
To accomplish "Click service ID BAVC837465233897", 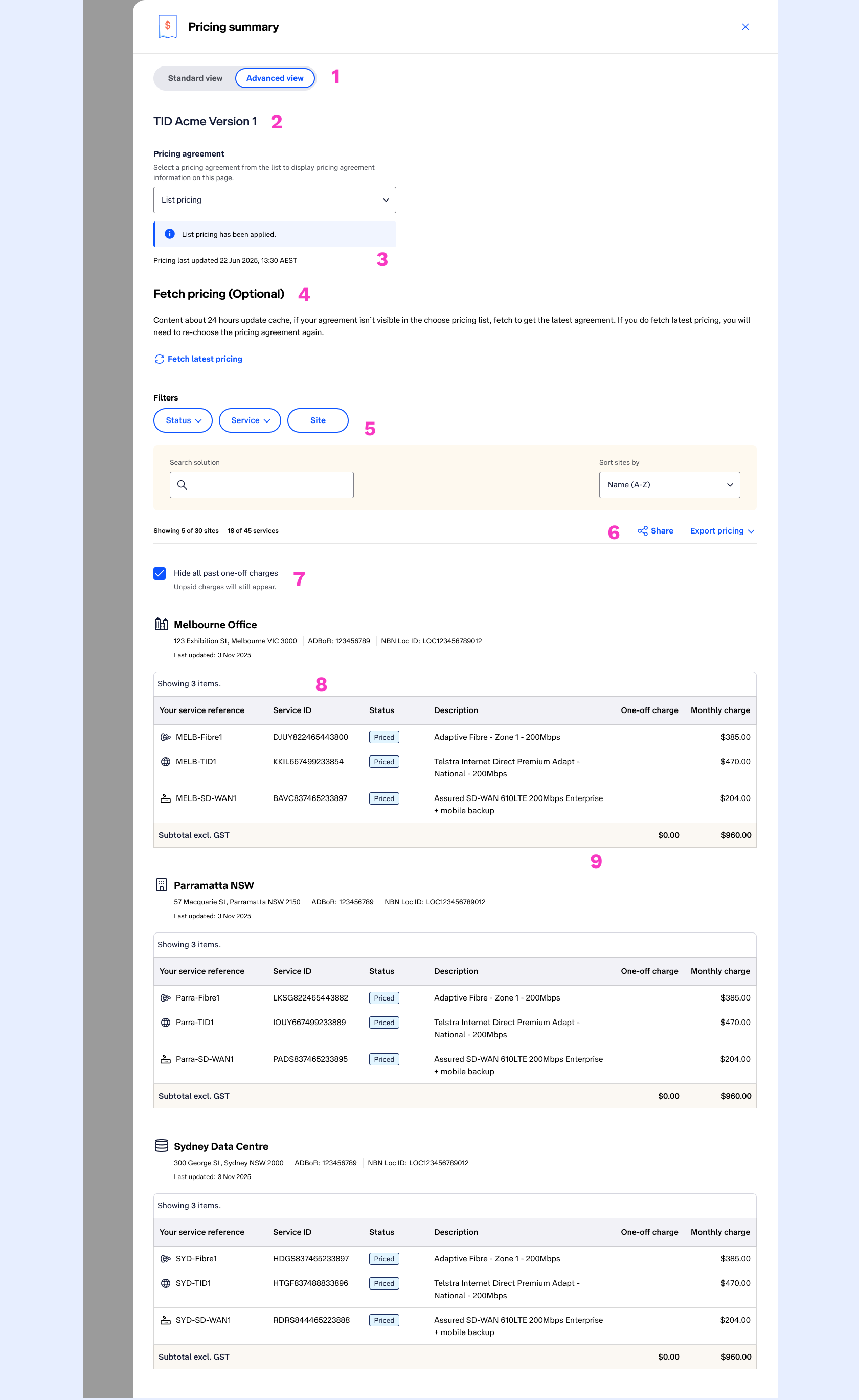I will (310, 798).
